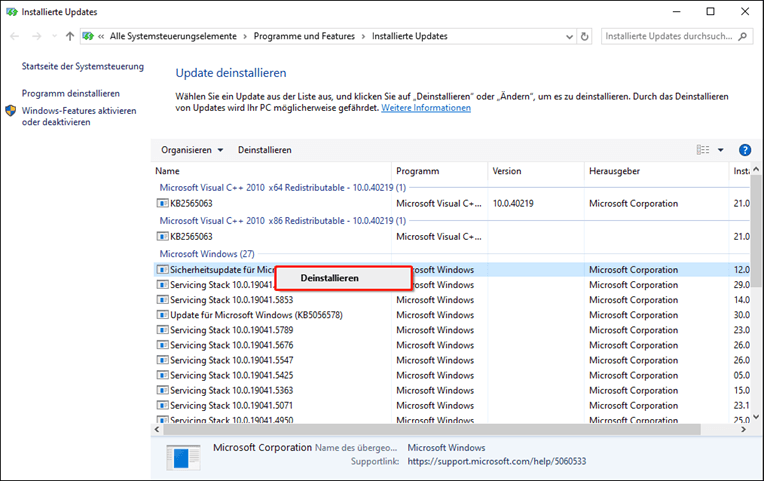The width and height of the screenshot is (764, 481).
Task: Click the search magnifier icon
Action: 743,36
